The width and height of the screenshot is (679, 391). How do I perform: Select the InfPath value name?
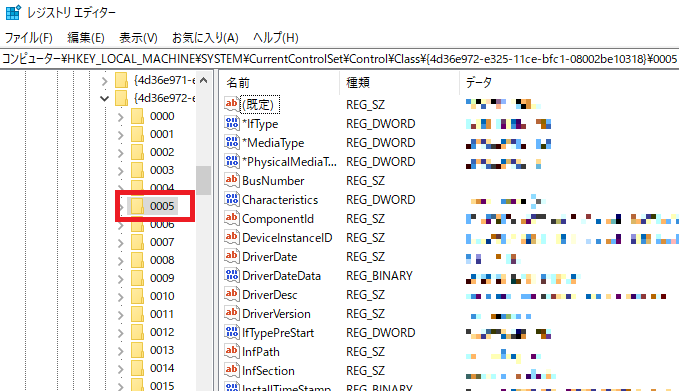tap(261, 352)
